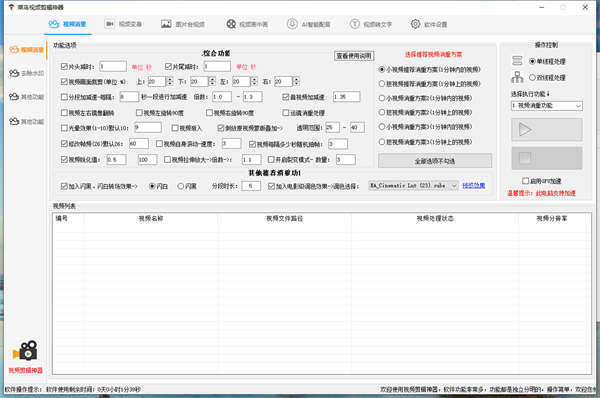600x398 pixels.
Task: Open the Cinematic LUT cube dropdown
Action: click(x=413, y=186)
